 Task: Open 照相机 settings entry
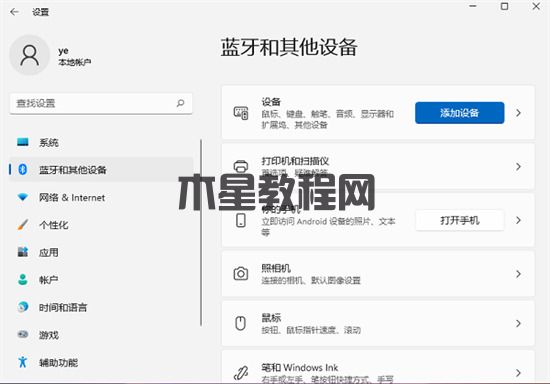[378, 274]
